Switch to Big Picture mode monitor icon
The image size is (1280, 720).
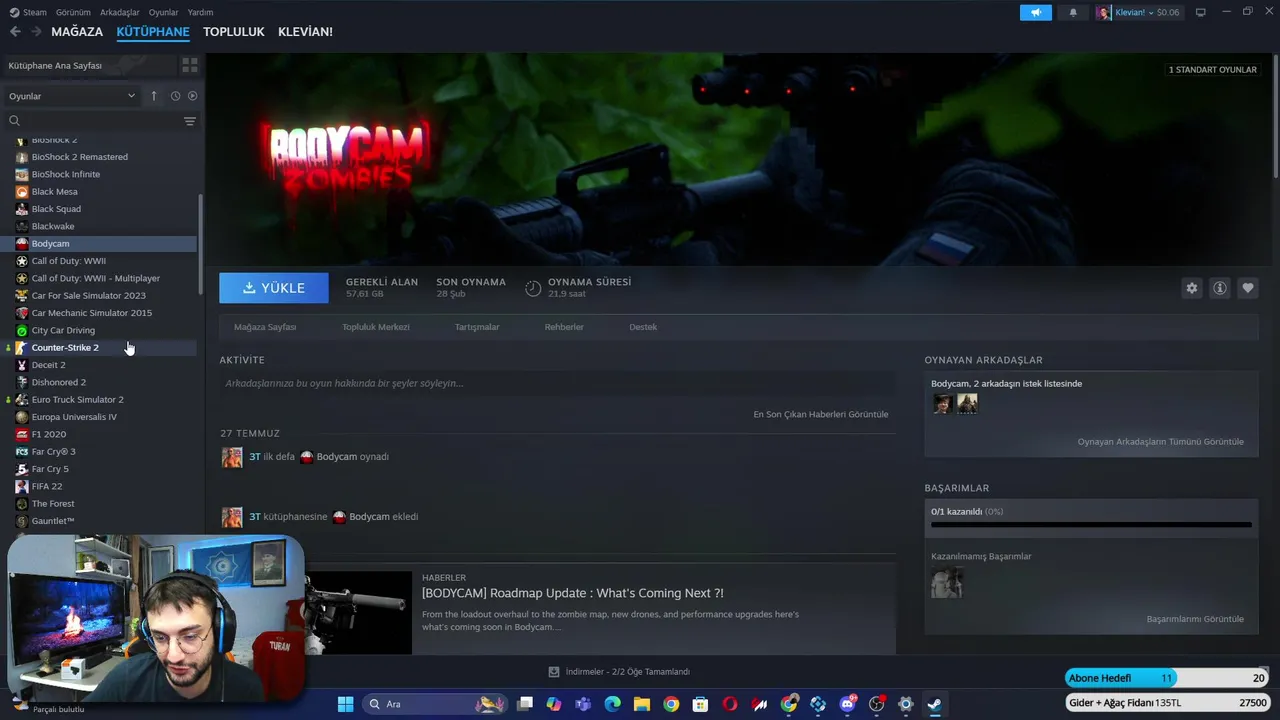[1200, 12]
